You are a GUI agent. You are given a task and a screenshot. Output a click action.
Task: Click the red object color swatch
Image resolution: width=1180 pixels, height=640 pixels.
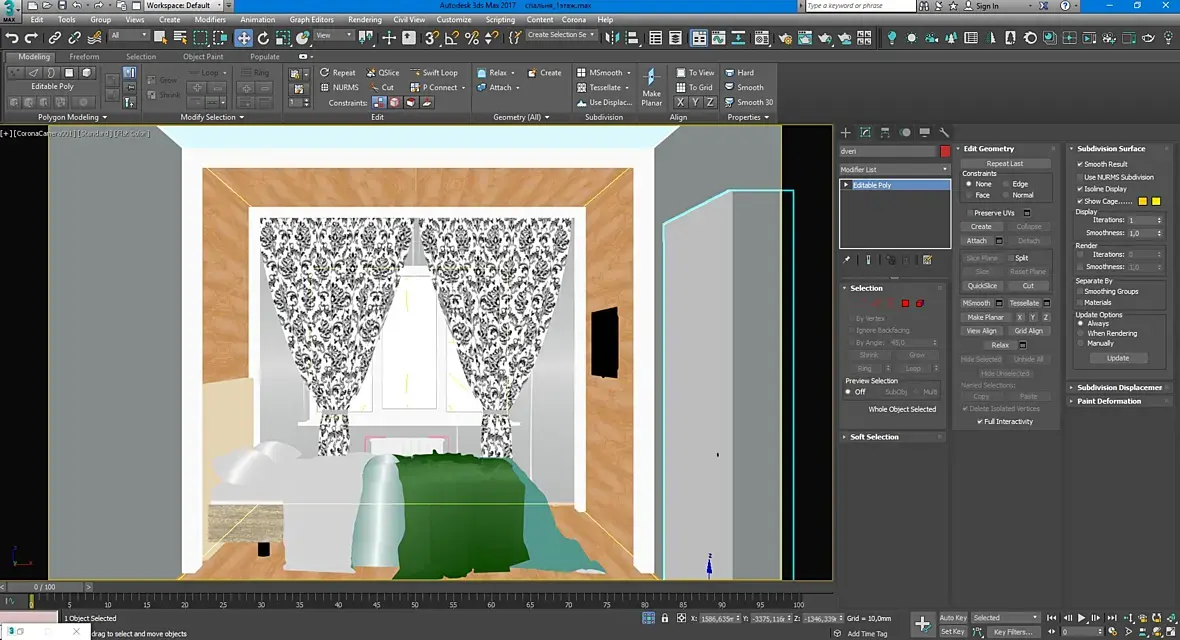945,152
